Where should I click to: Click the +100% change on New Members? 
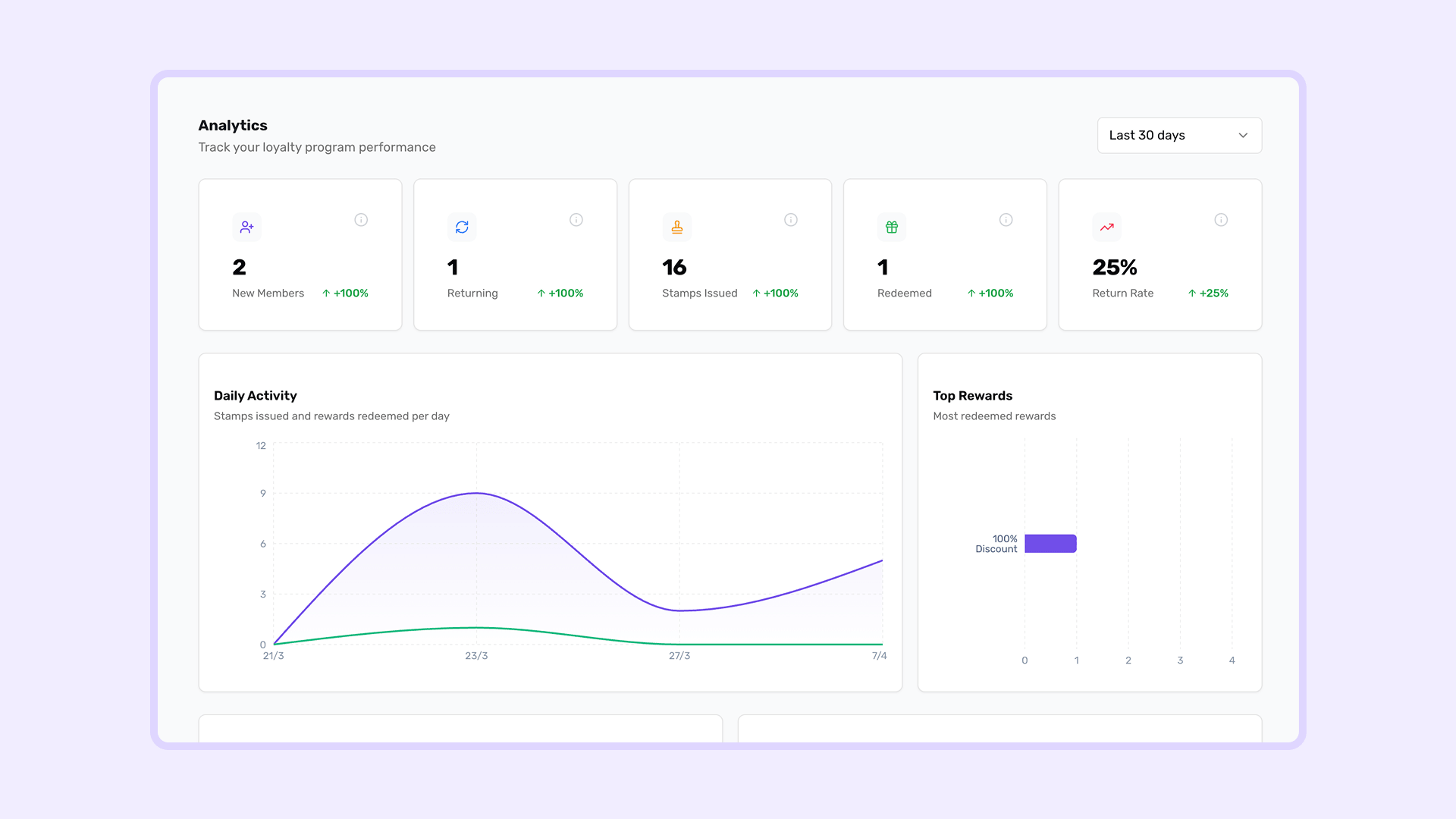point(345,293)
